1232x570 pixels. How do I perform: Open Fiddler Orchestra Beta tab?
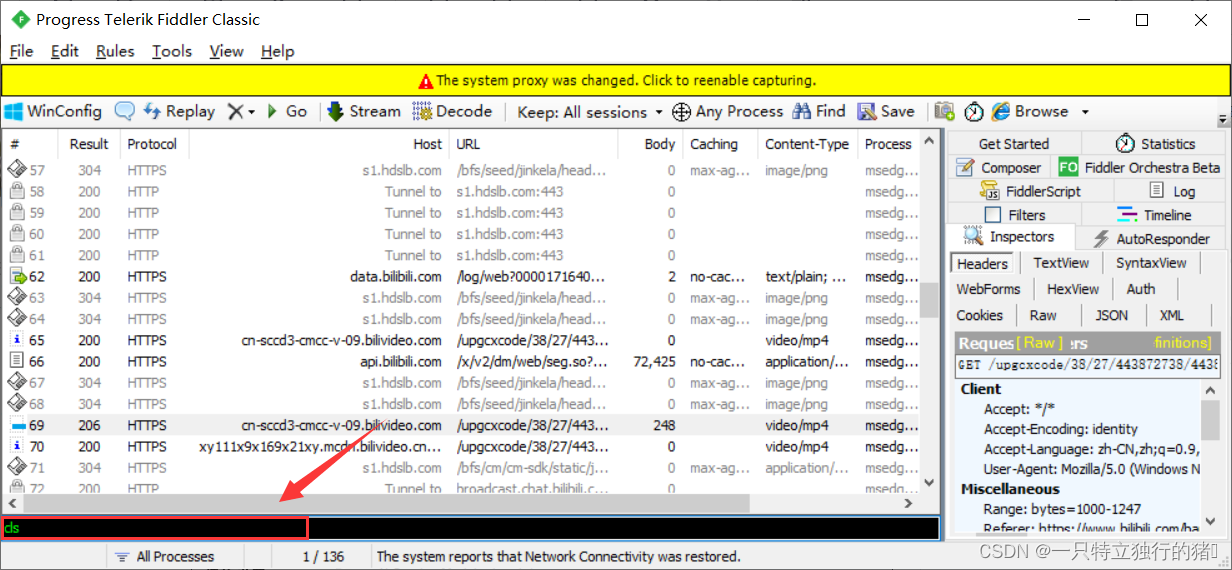[x=1140, y=168]
